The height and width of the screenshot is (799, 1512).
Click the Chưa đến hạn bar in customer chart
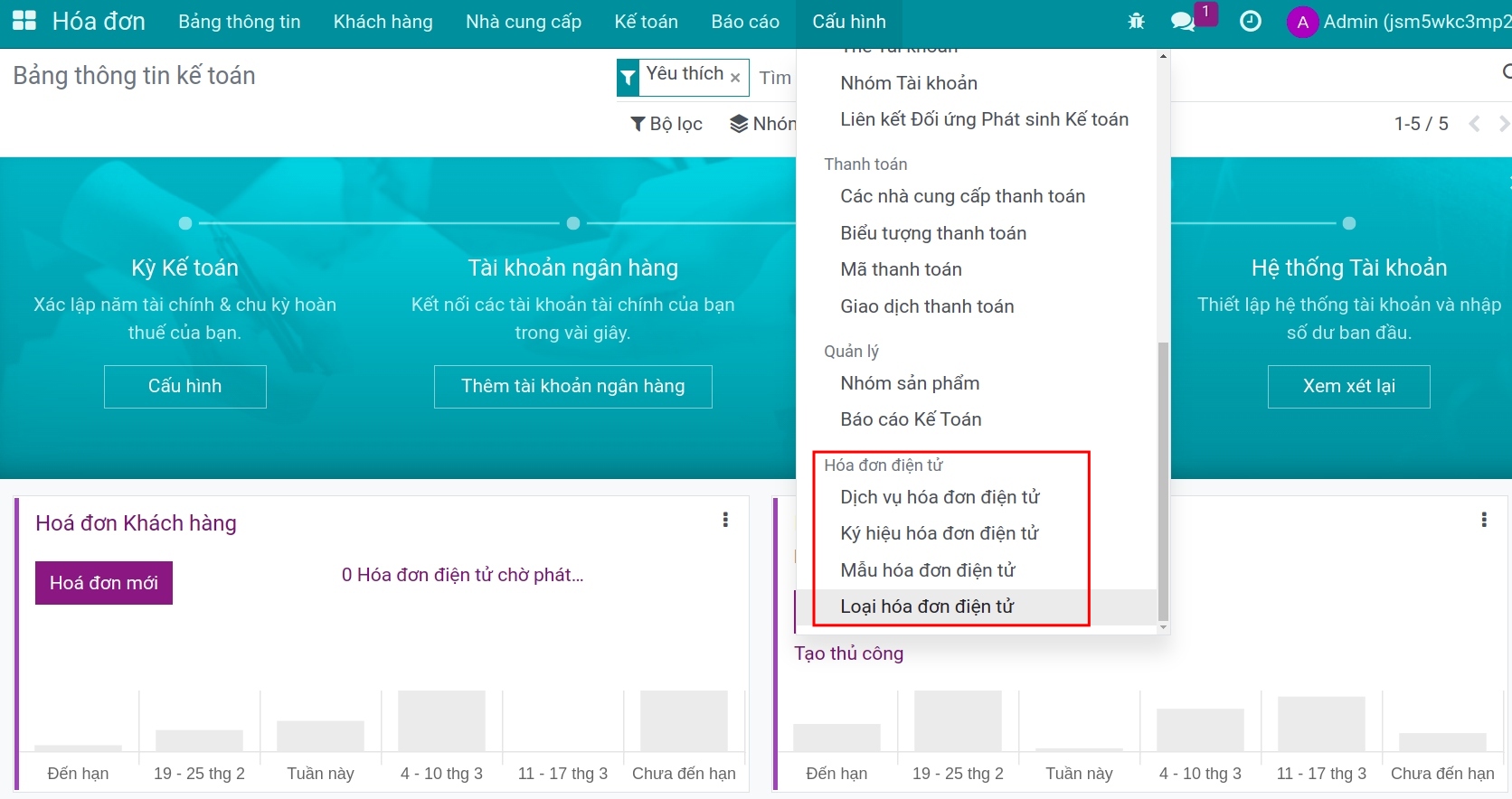pyautogui.click(x=684, y=721)
